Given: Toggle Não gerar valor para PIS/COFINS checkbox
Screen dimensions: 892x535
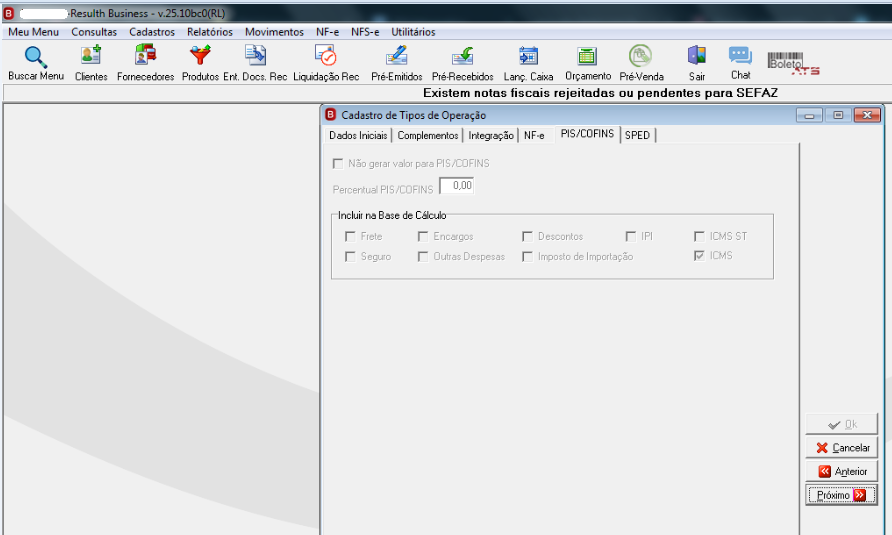Looking at the screenshot, I should click(338, 164).
